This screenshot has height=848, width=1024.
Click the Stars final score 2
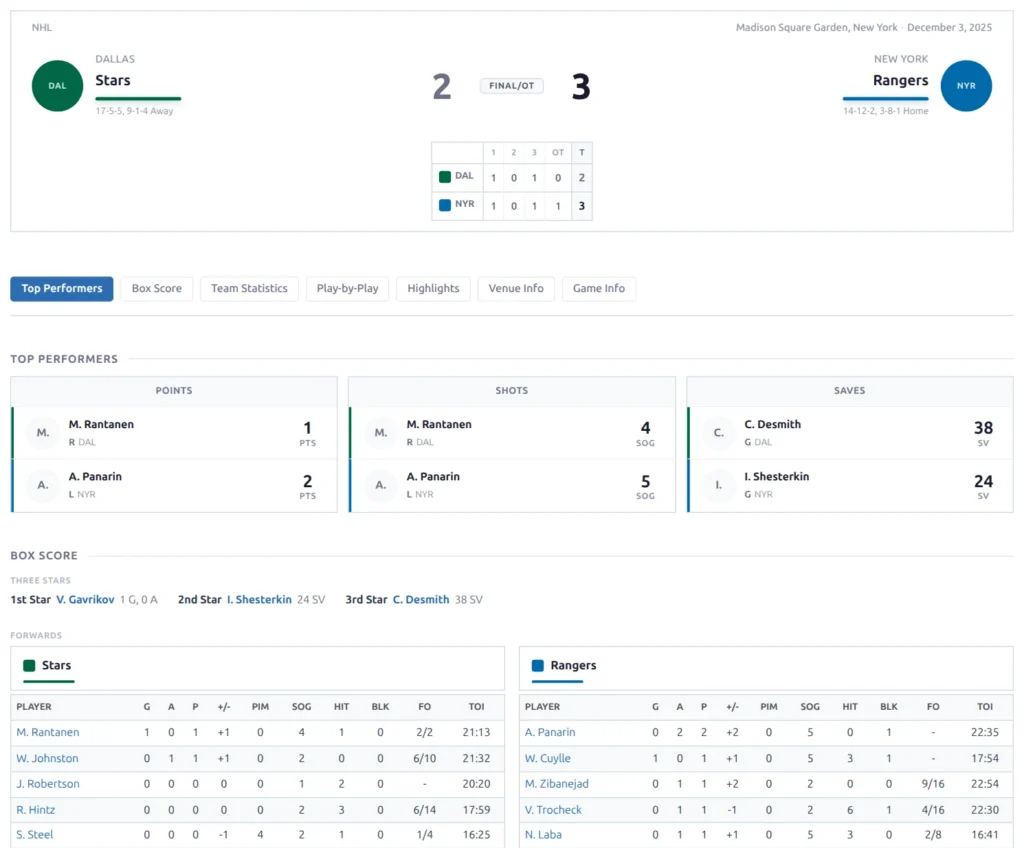pos(442,86)
